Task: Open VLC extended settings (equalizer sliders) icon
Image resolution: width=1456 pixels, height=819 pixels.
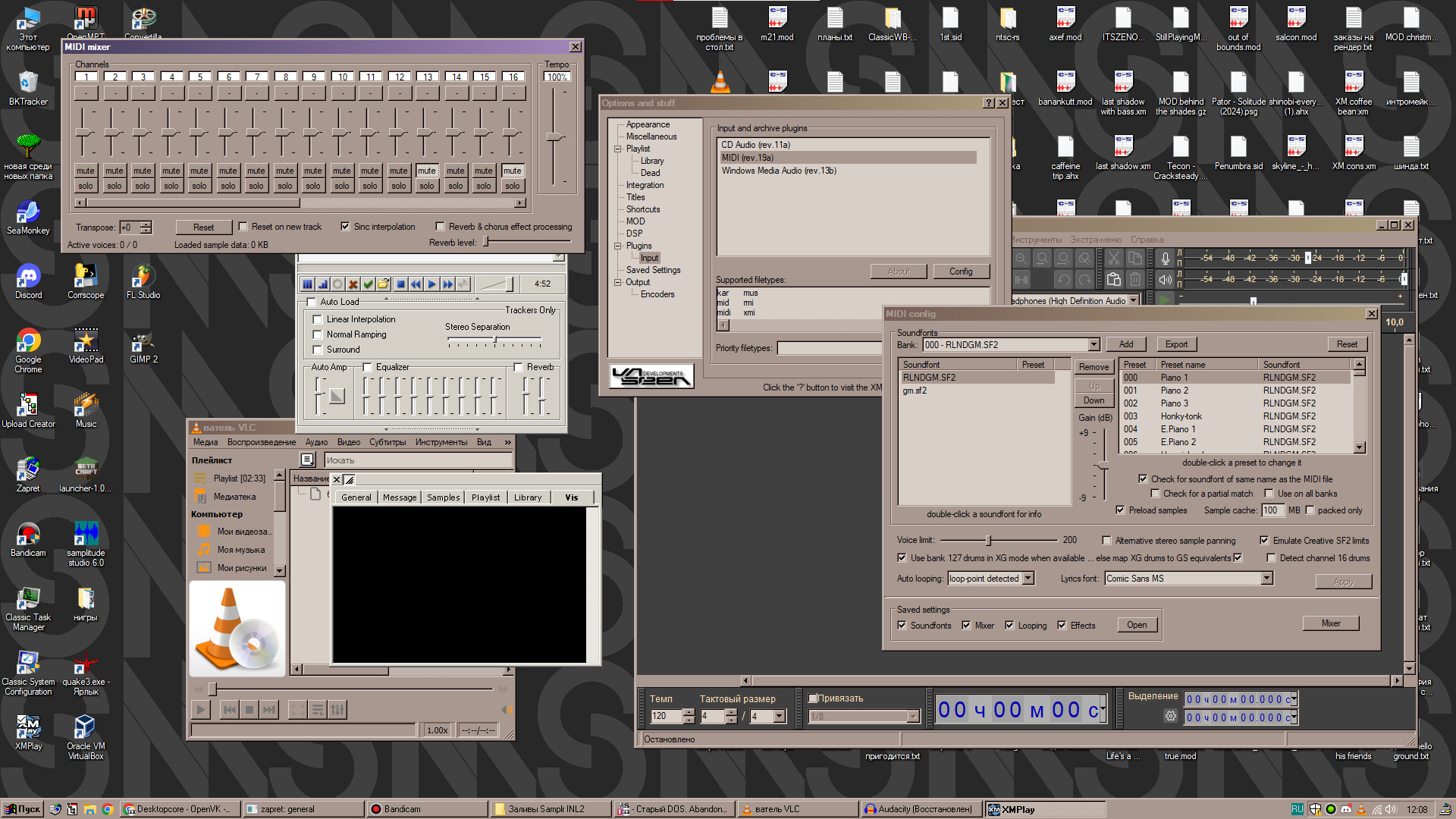Action: coord(337,710)
